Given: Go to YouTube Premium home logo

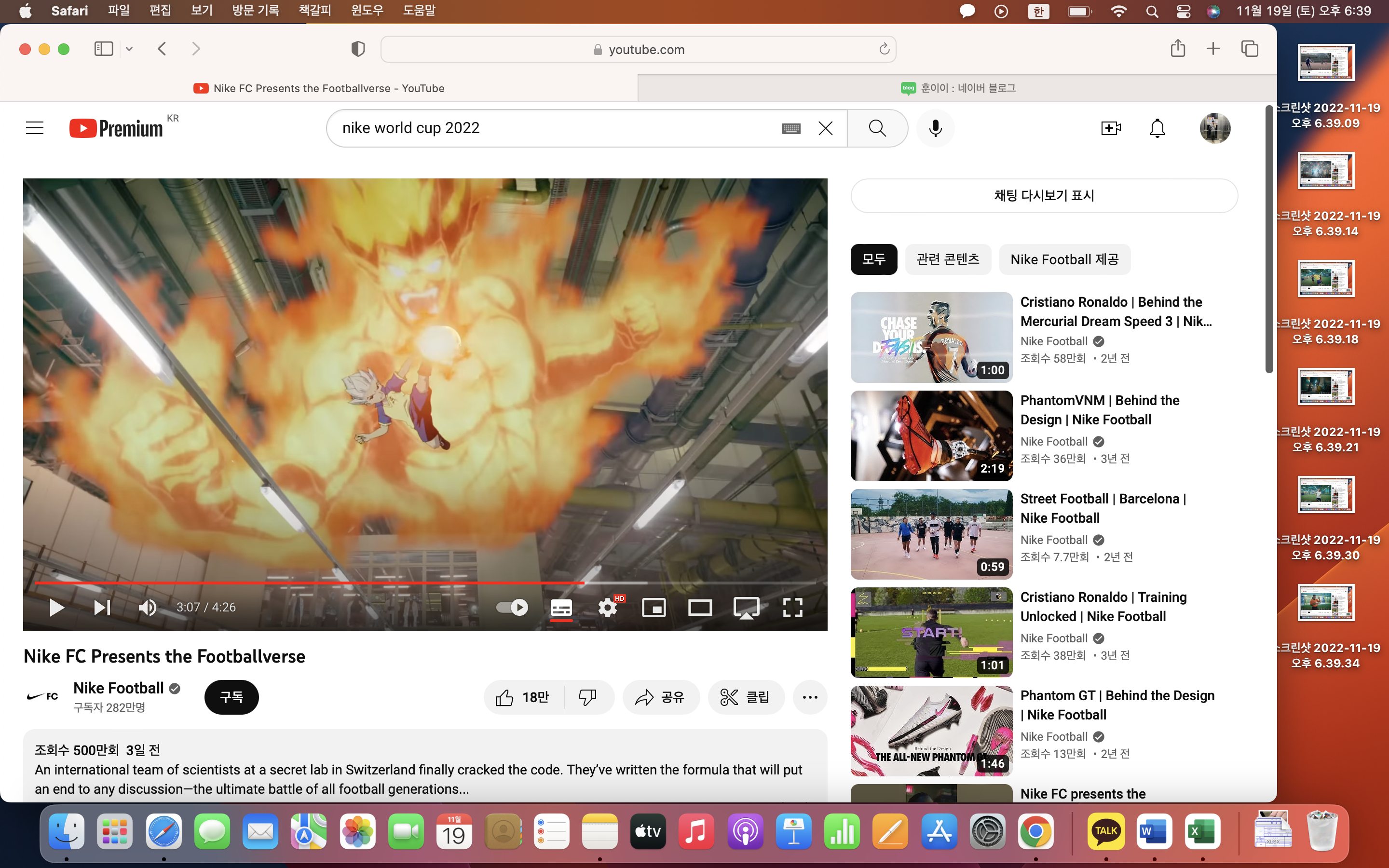Looking at the screenshot, I should click(116, 128).
